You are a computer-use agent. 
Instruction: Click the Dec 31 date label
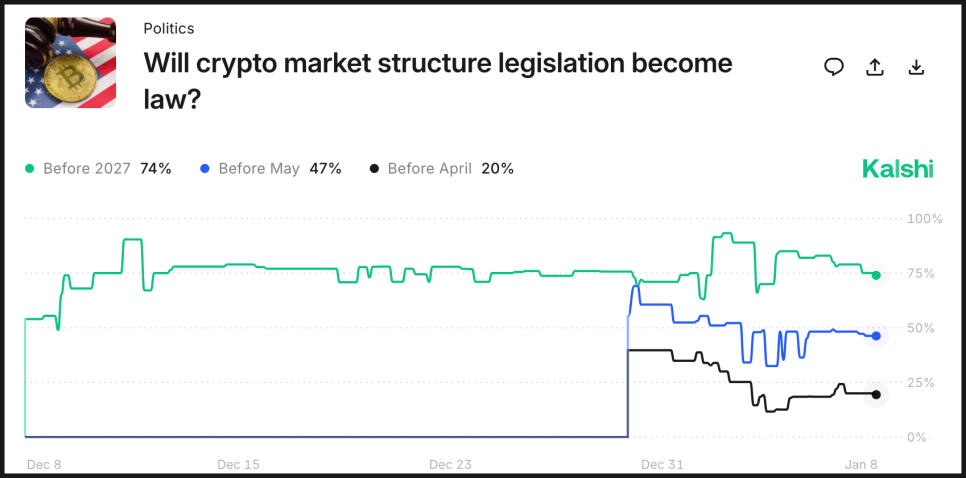point(661,464)
